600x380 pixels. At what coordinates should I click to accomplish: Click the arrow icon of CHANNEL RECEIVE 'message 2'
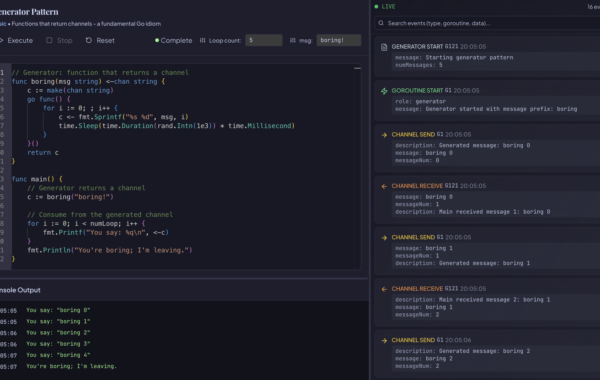pos(384,289)
